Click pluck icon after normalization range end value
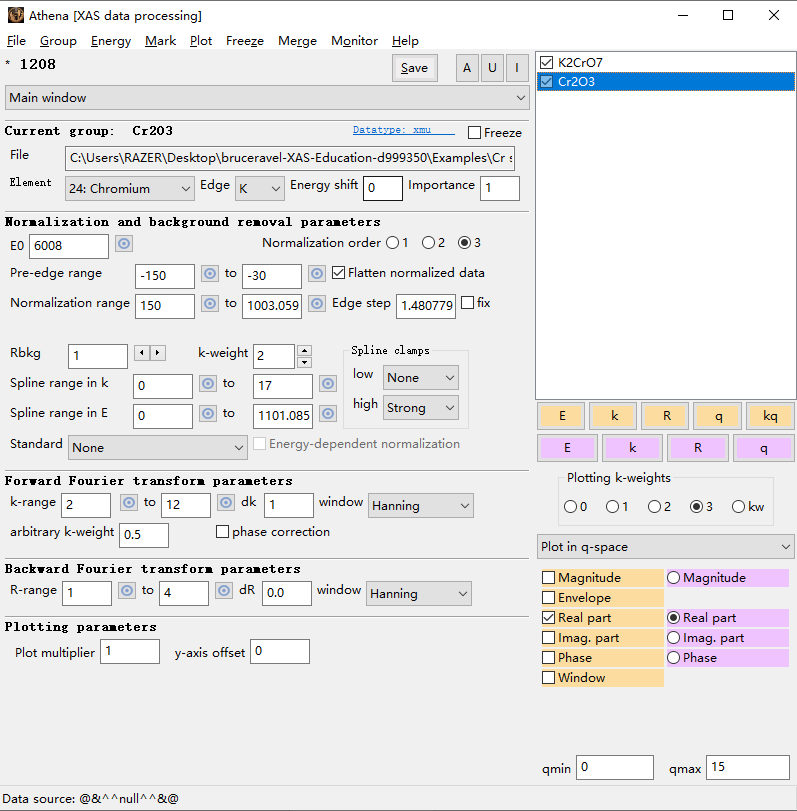The image size is (797, 811). pos(317,304)
